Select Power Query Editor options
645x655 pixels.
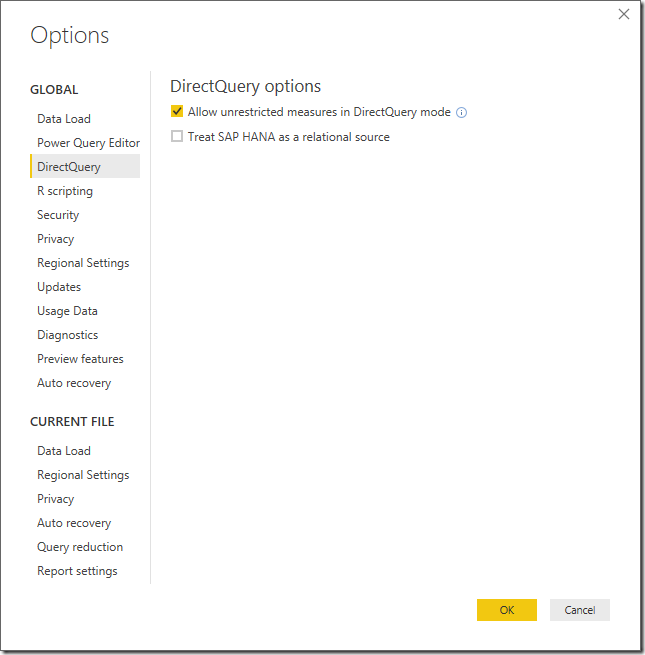click(88, 143)
